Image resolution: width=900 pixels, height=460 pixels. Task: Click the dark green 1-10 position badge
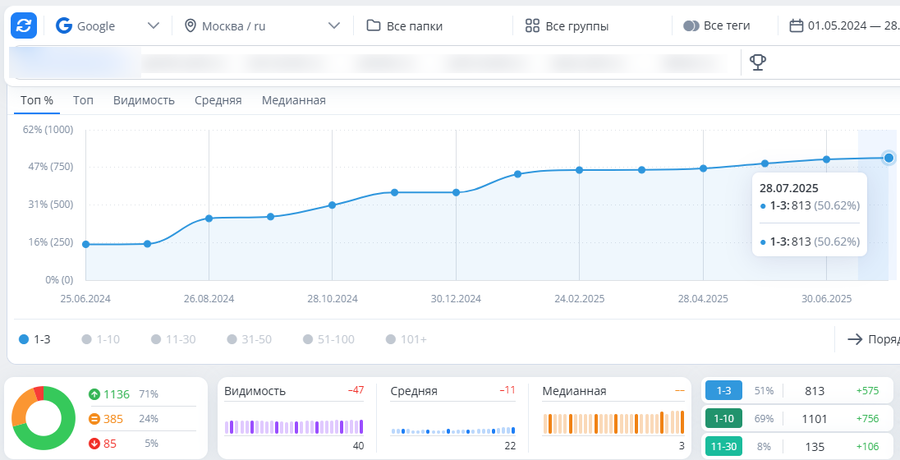(x=722, y=419)
